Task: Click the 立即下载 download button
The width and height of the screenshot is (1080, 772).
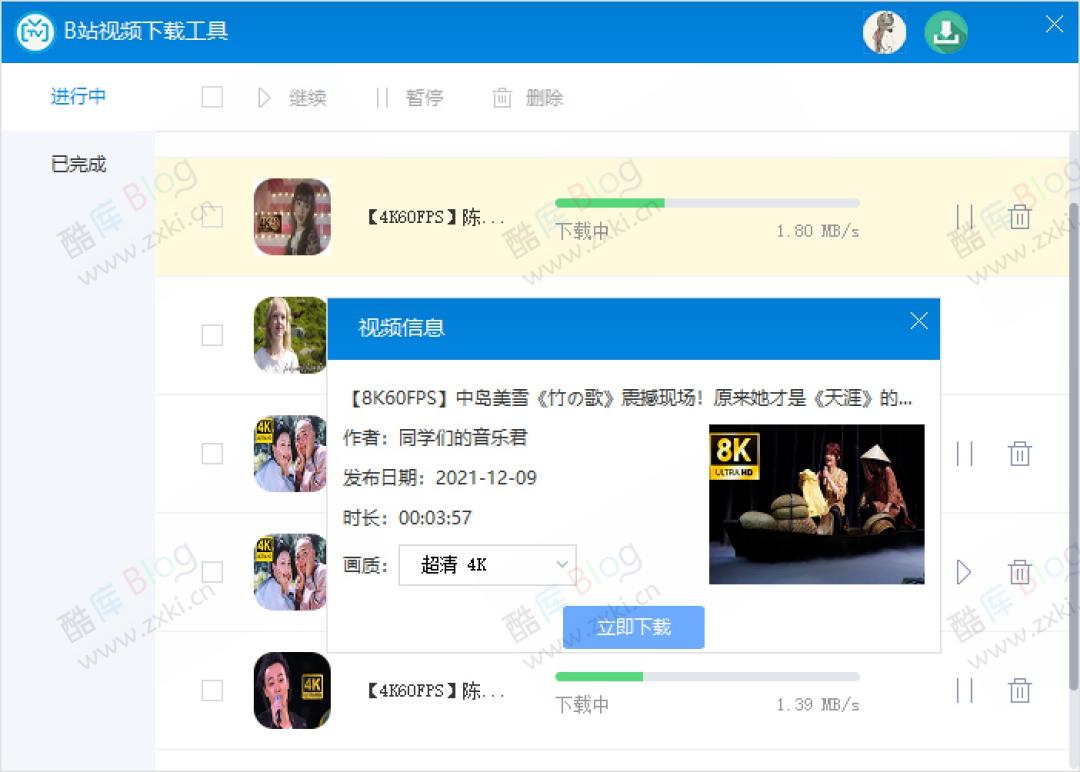Action: pyautogui.click(x=633, y=628)
